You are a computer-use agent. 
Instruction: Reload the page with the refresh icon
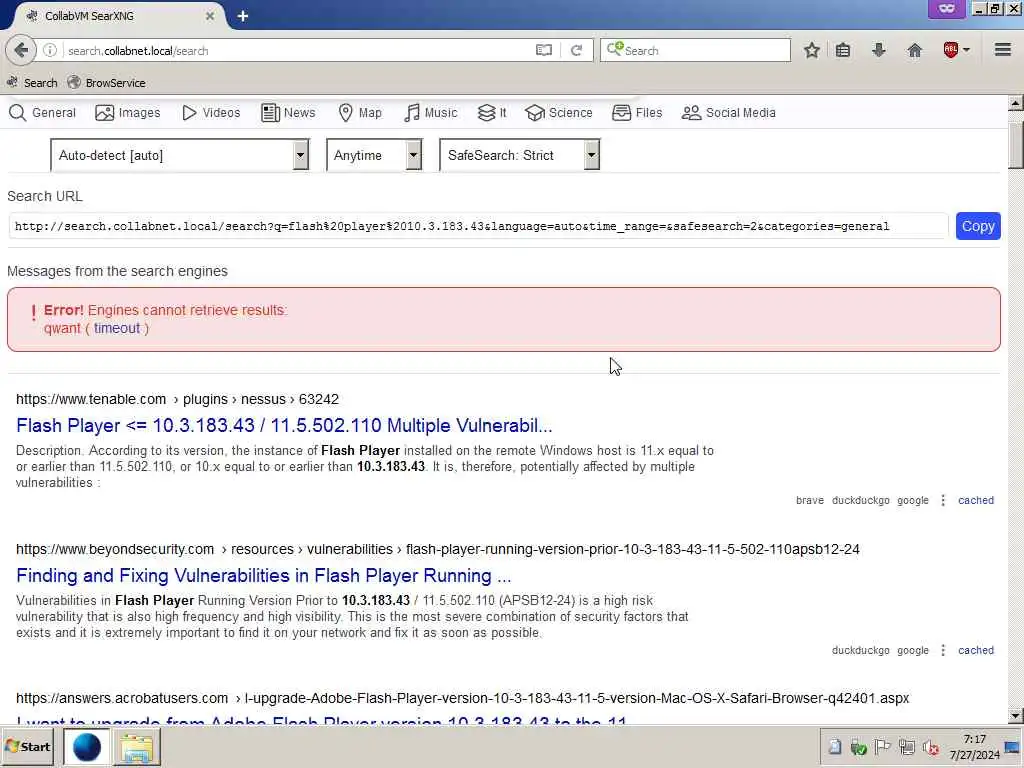tap(576, 50)
